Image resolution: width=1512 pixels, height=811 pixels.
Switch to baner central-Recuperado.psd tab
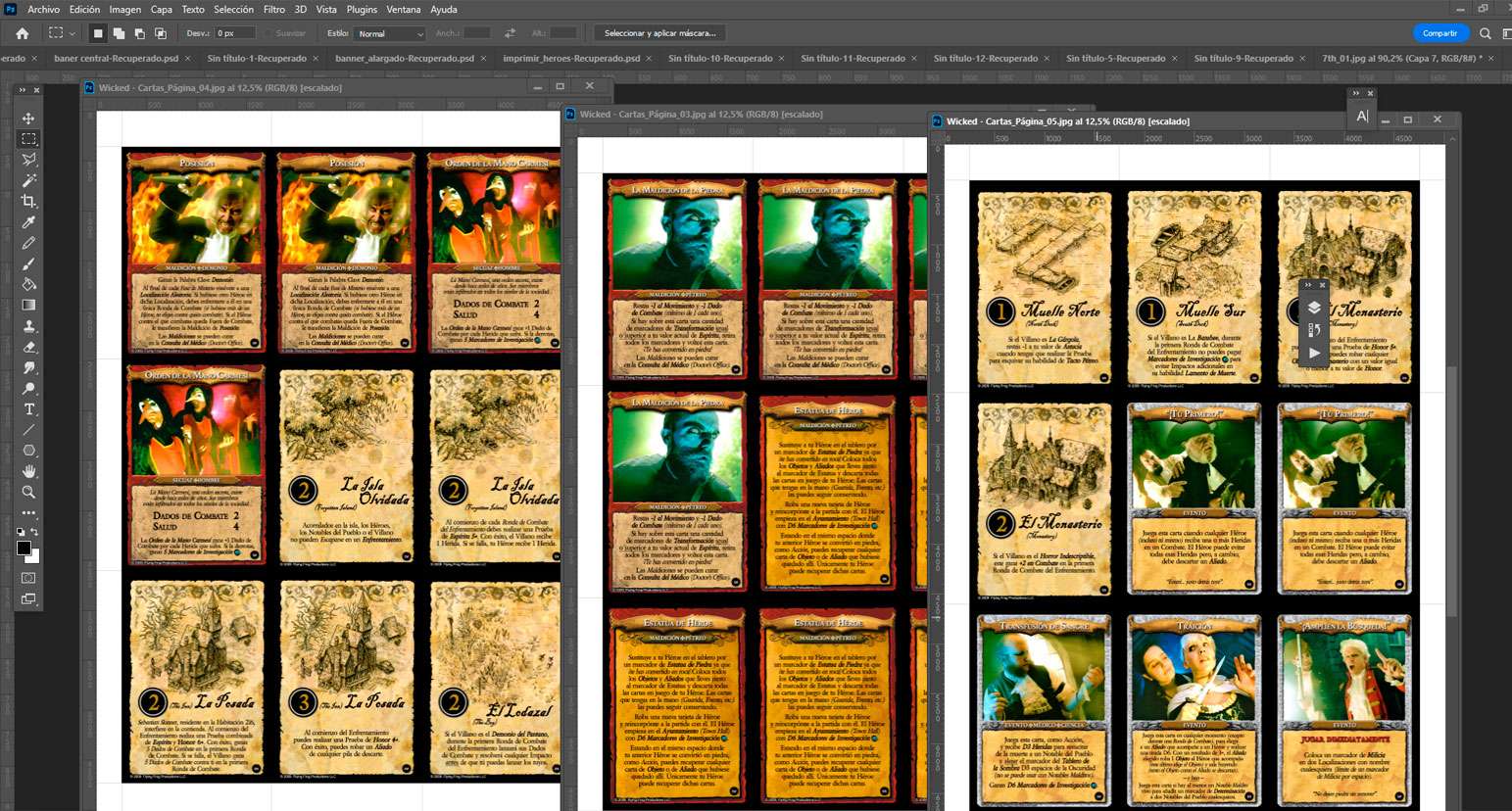pyautogui.click(x=116, y=59)
